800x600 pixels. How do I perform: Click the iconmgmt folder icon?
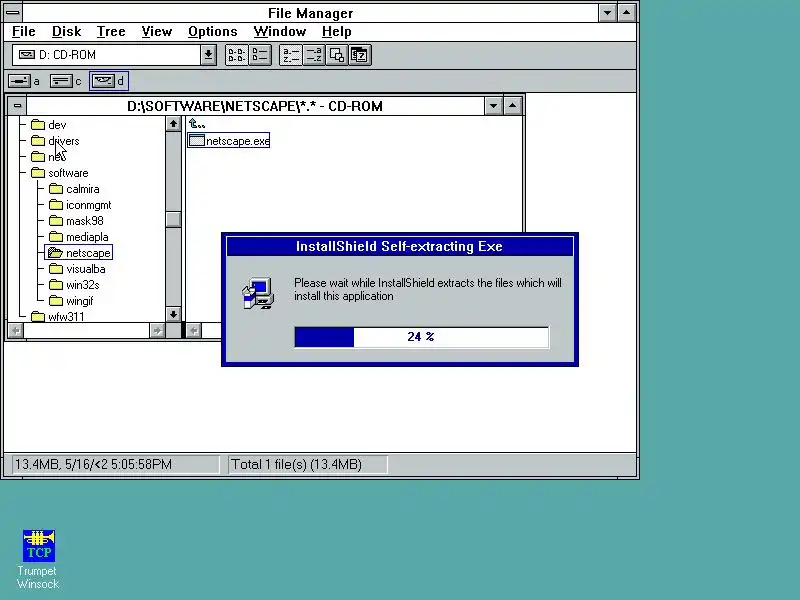point(56,205)
